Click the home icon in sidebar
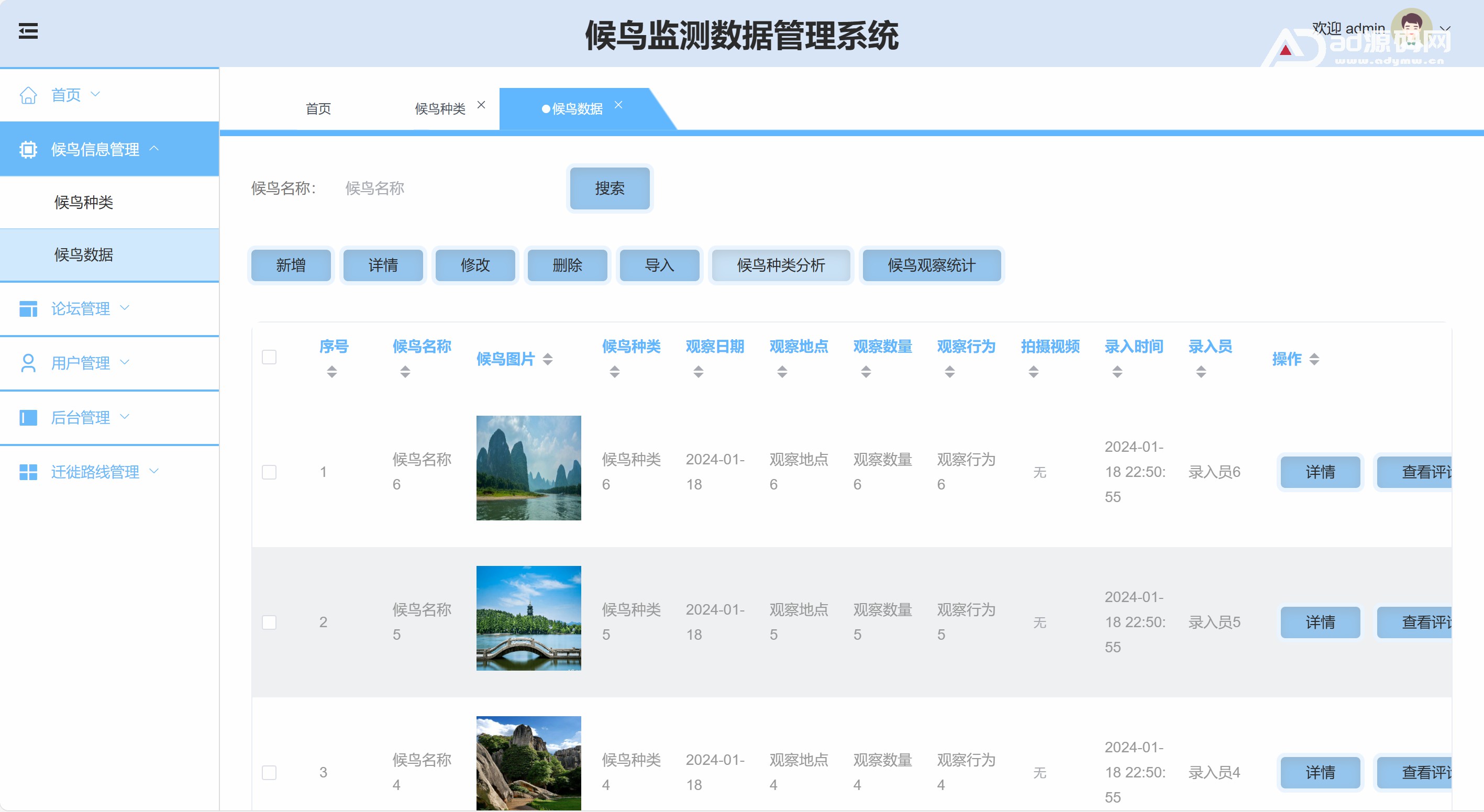Image resolution: width=1484 pixels, height=812 pixels. [x=28, y=95]
